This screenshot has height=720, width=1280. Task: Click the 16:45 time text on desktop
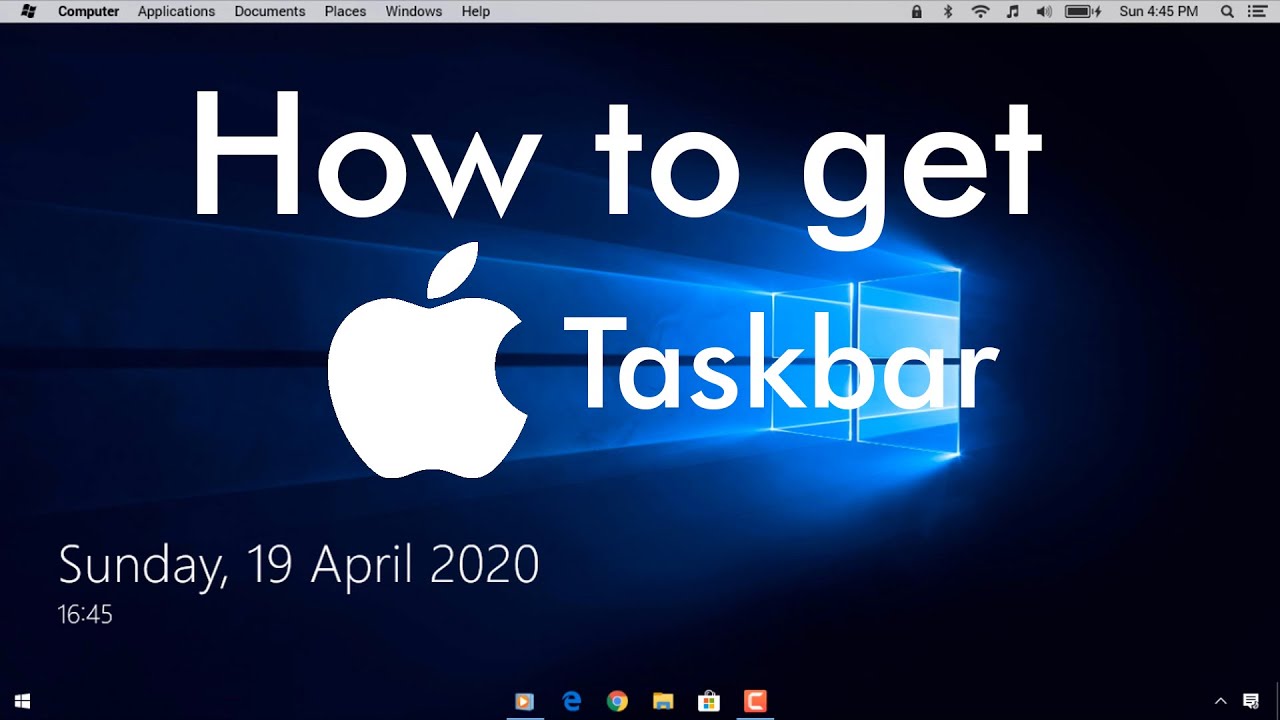85,615
